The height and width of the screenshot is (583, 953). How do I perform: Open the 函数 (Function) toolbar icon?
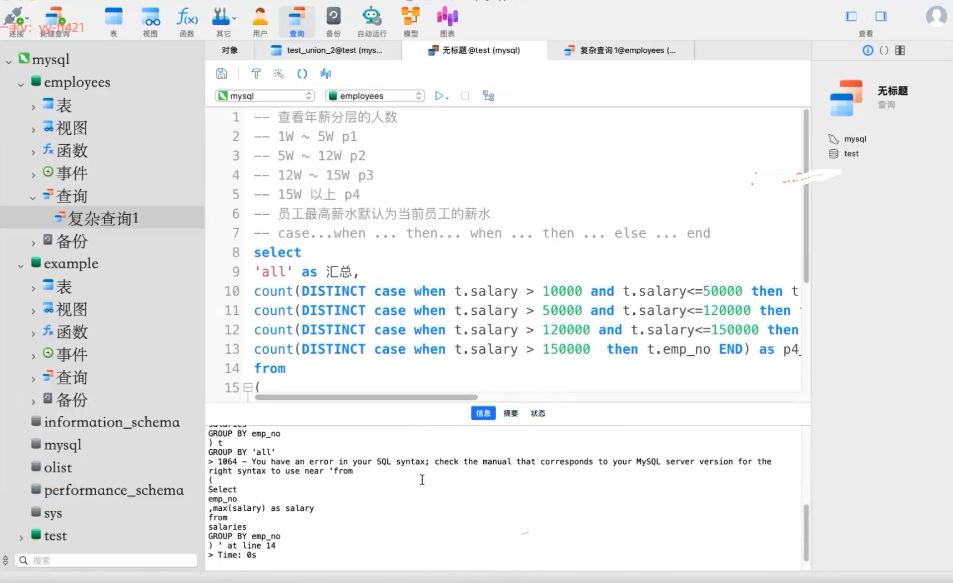coord(187,19)
